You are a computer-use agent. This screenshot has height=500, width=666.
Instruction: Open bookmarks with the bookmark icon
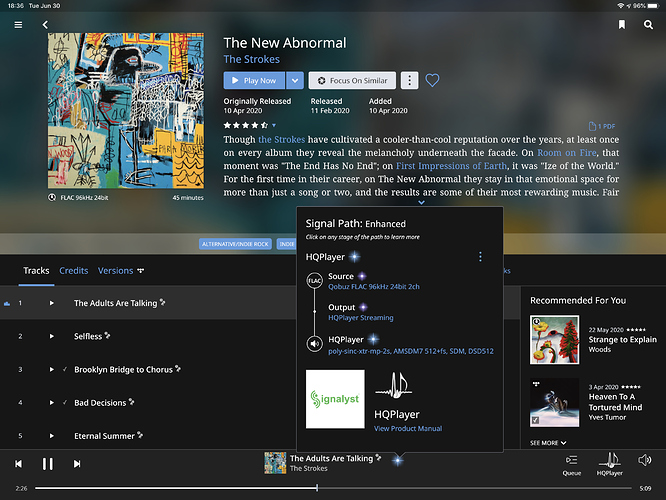coord(622,25)
